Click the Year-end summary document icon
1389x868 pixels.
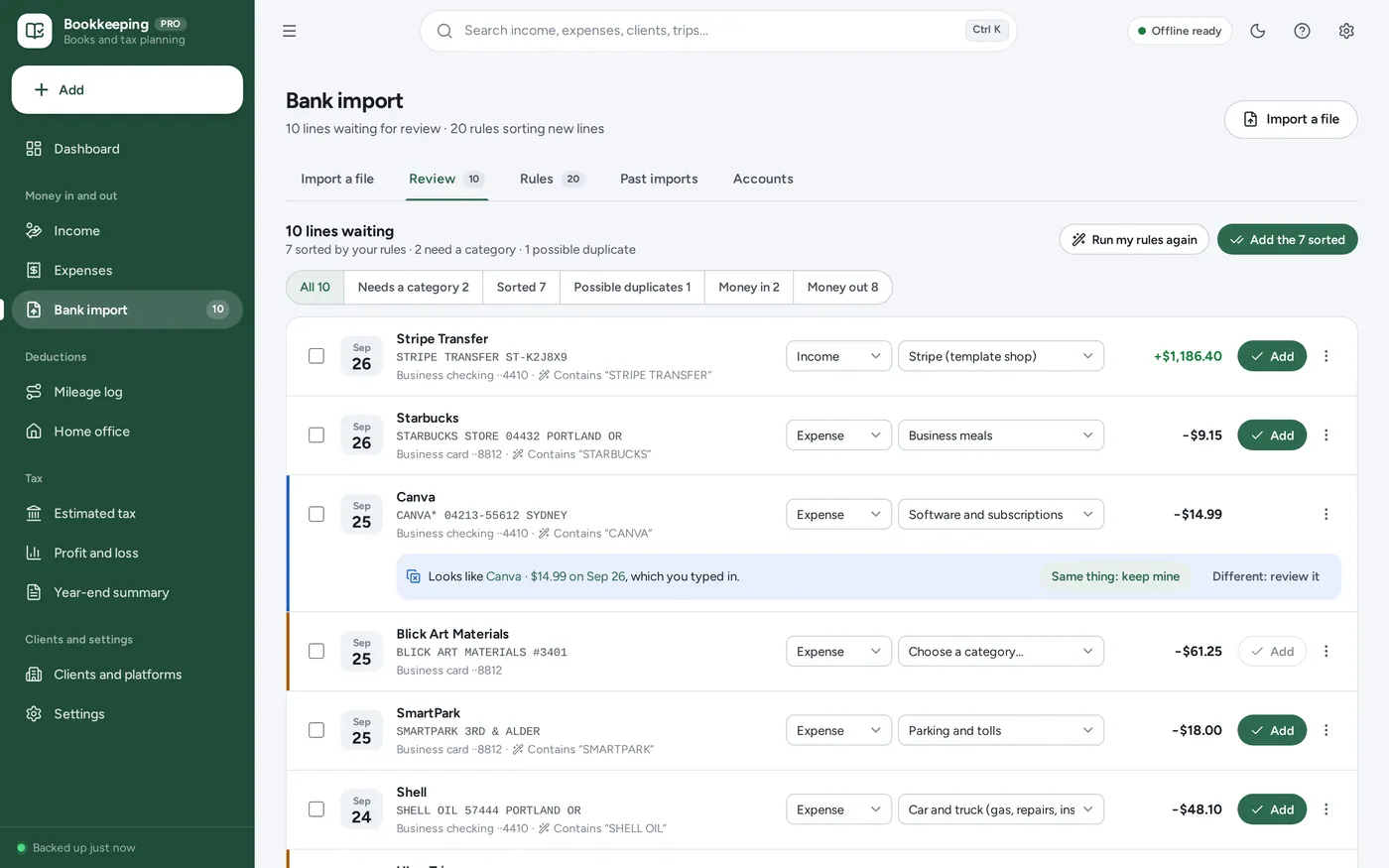(x=34, y=593)
